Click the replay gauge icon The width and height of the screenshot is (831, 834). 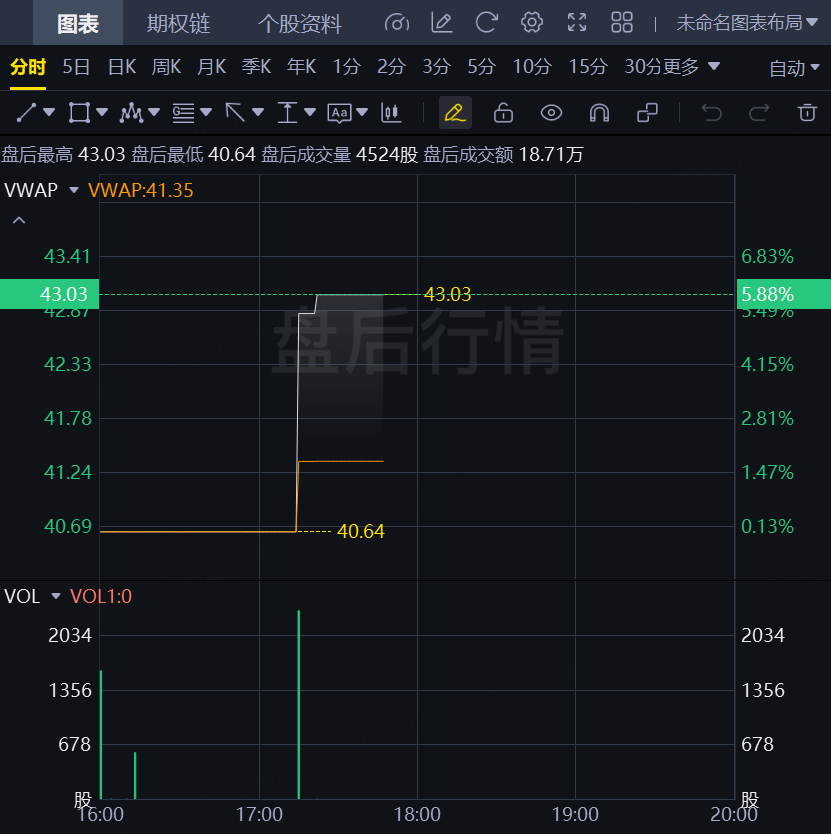click(397, 23)
